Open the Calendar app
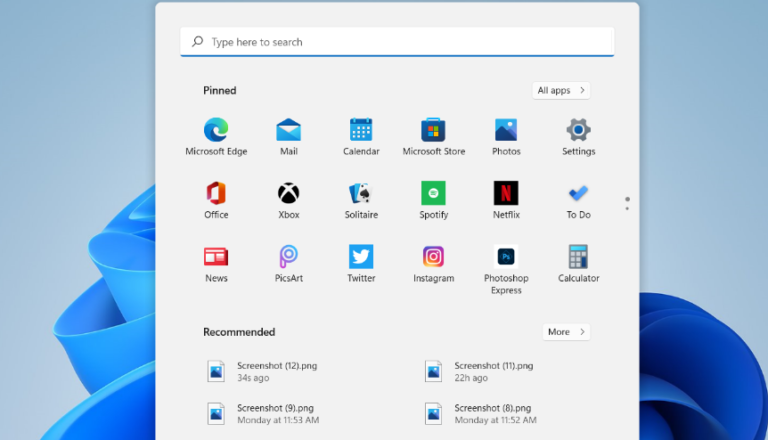 [361, 136]
